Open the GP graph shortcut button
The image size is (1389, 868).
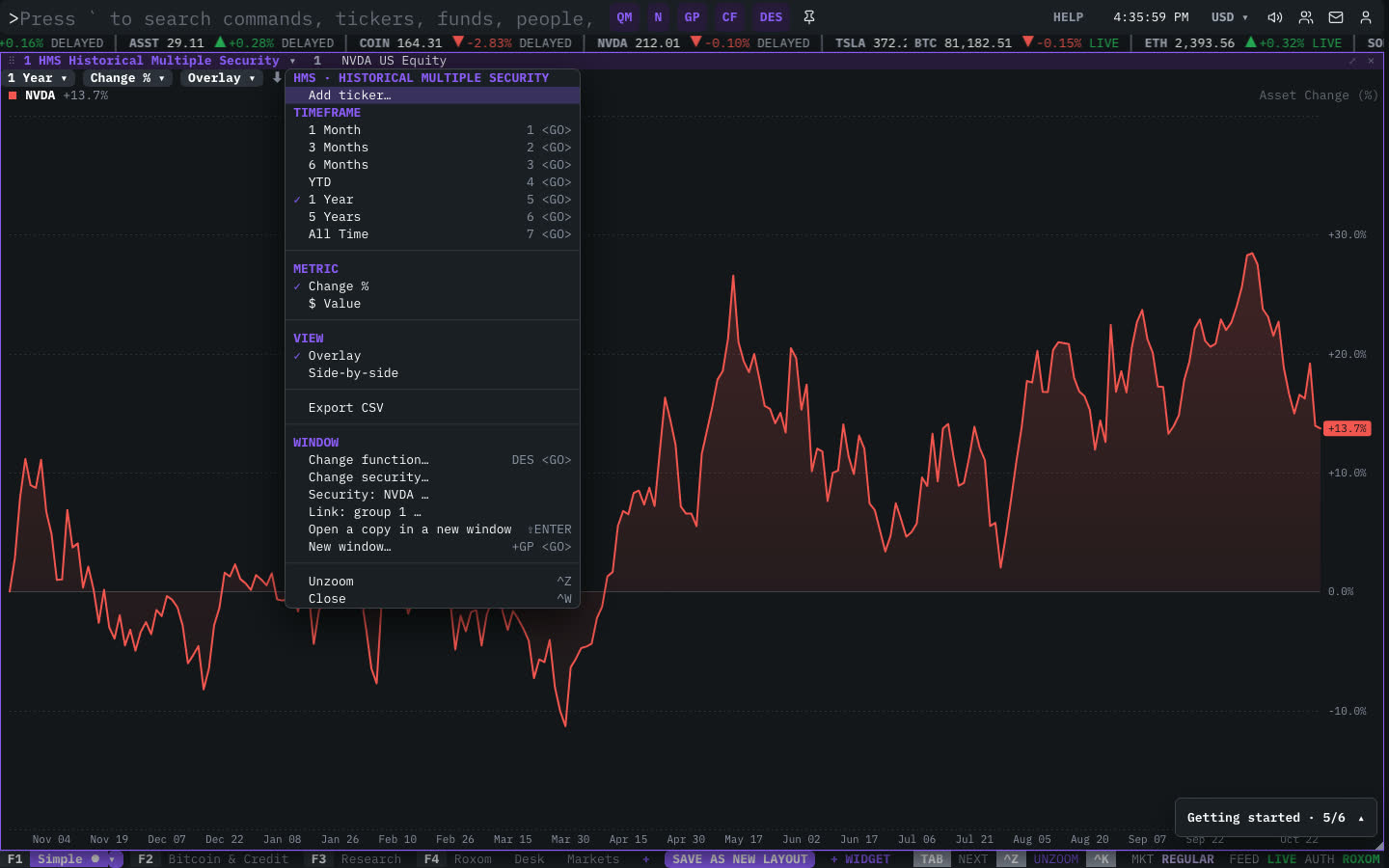tap(692, 17)
